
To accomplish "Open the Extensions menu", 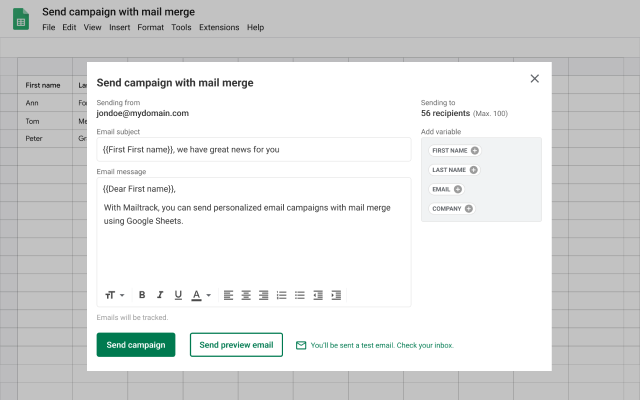I will pos(219,27).
